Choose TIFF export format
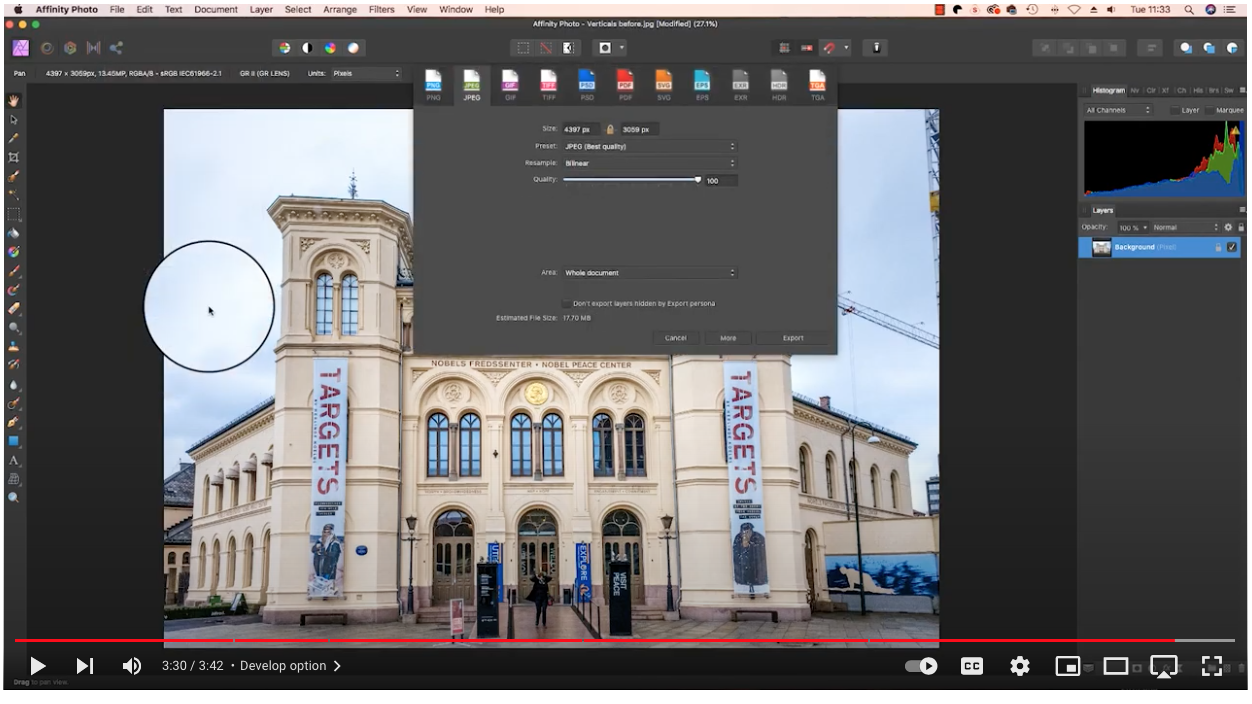The width and height of the screenshot is (1252, 704). pyautogui.click(x=549, y=85)
